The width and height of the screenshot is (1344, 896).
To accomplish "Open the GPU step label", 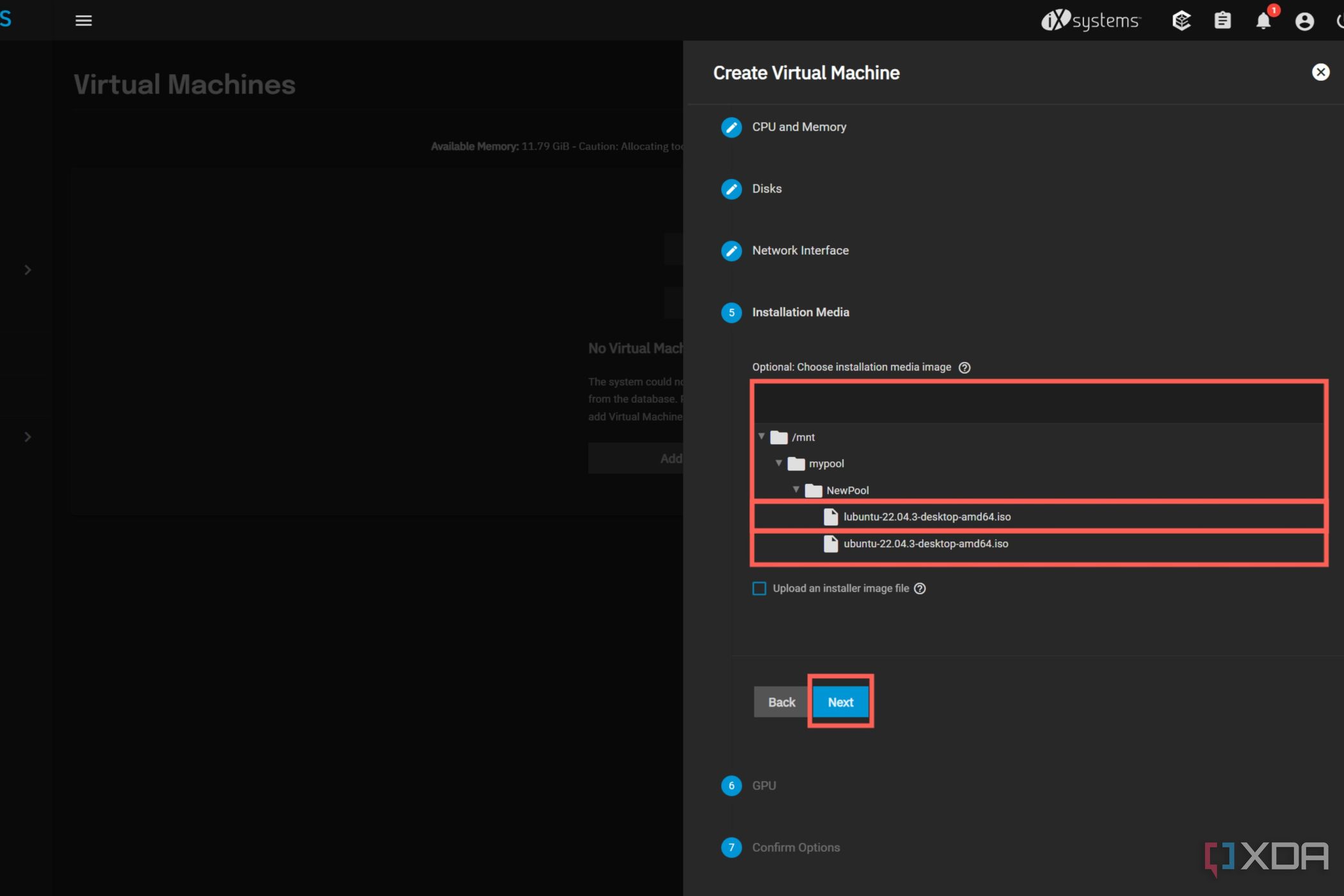I will click(764, 786).
